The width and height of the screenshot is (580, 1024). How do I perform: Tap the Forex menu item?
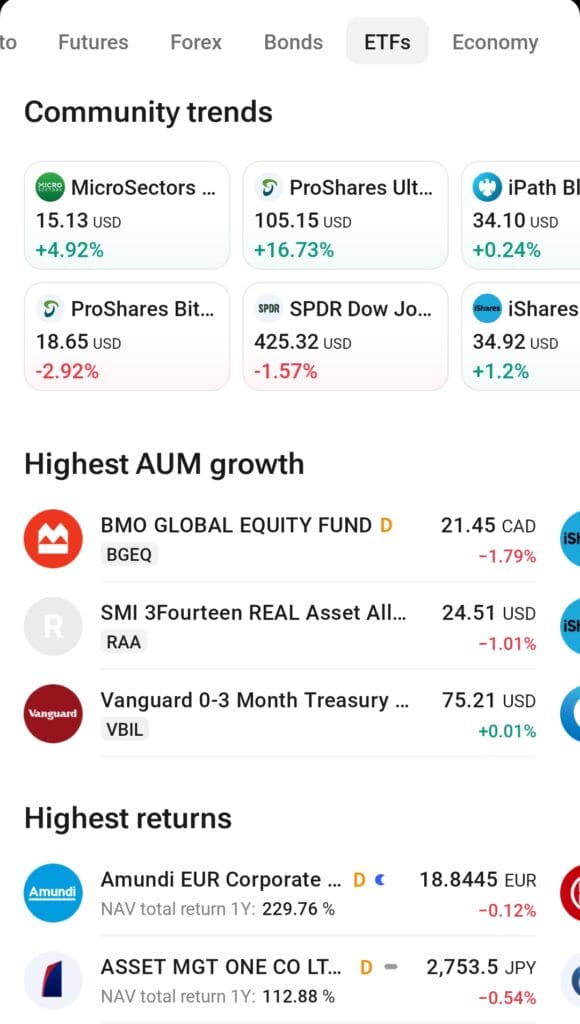tap(195, 42)
